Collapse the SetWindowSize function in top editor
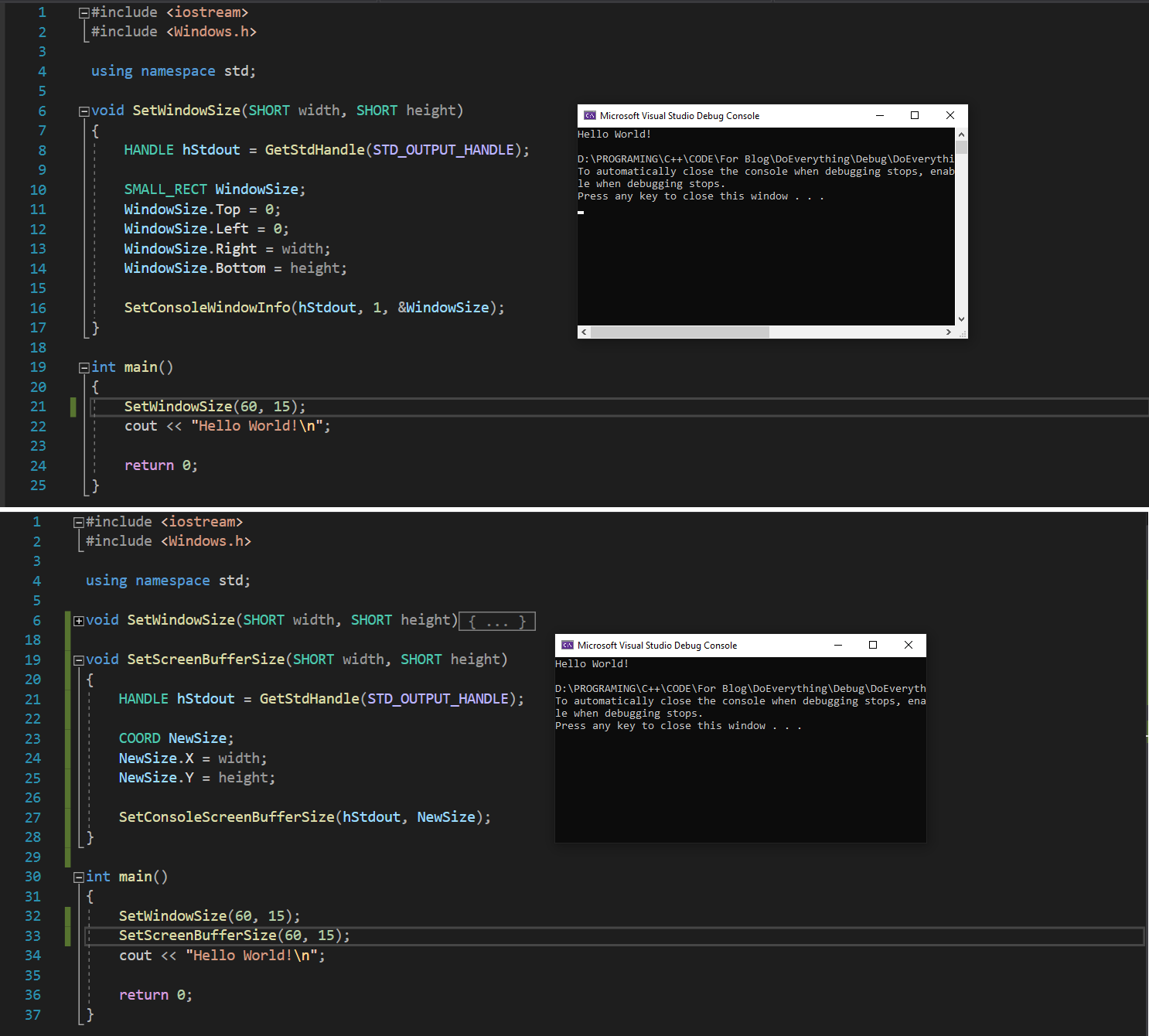The width and height of the screenshot is (1149, 1036). coord(84,110)
